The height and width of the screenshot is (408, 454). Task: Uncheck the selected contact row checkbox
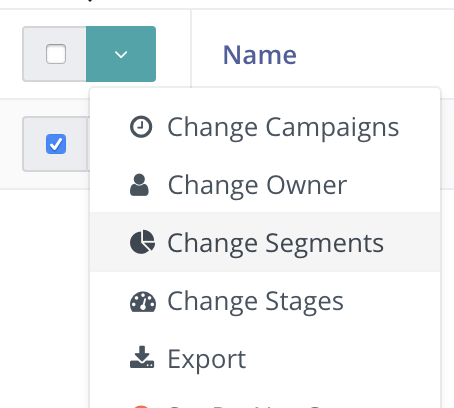coord(56,144)
